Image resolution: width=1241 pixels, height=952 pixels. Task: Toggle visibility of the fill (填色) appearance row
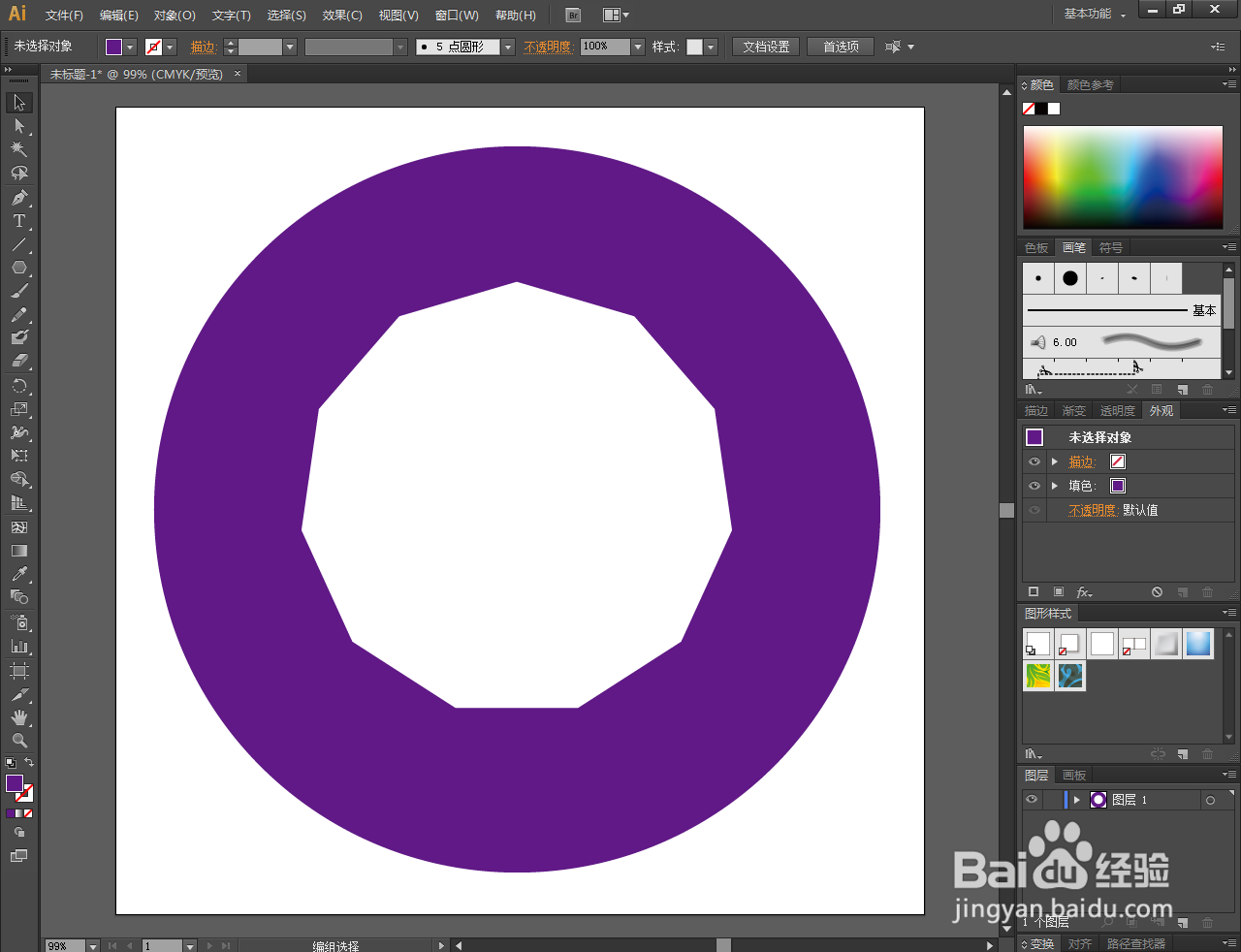coord(1034,486)
